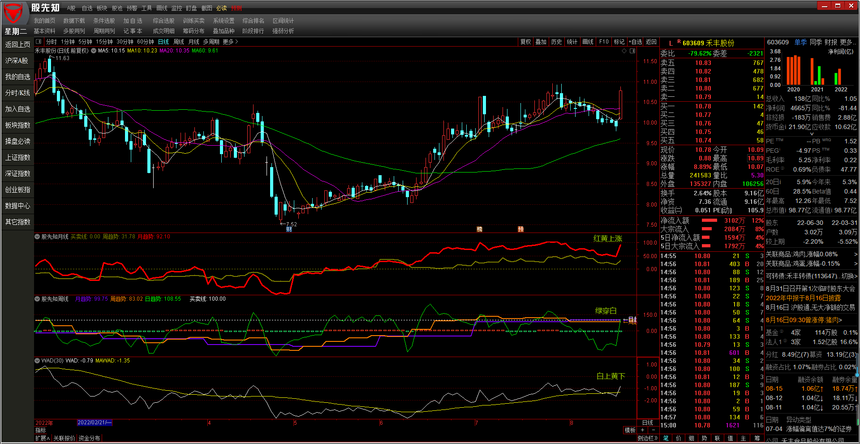Click the L marker beside stock code 603609
Image resolution: width=860 pixels, height=444 pixels.
(x=670, y=43)
